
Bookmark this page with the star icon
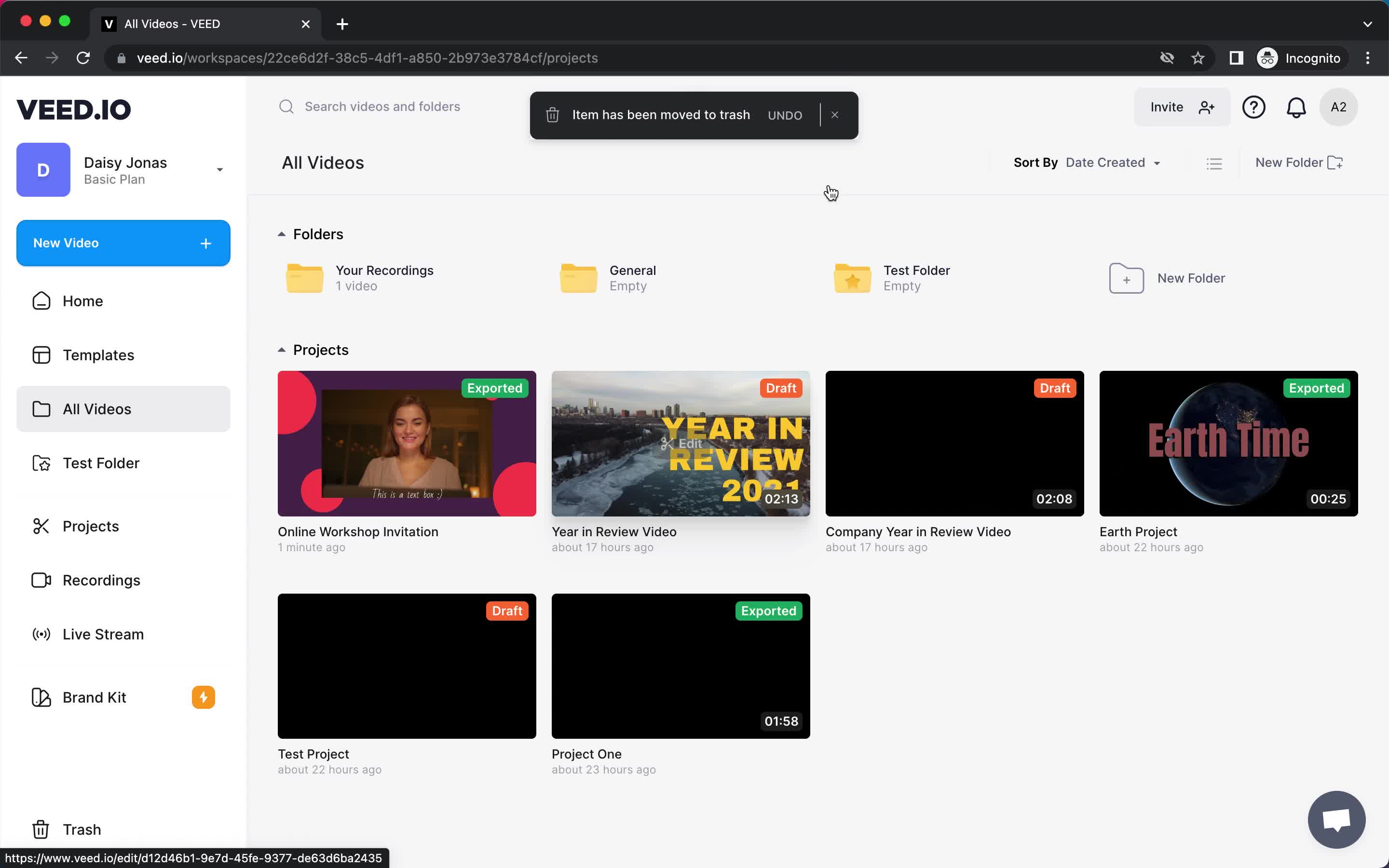pyautogui.click(x=1198, y=58)
